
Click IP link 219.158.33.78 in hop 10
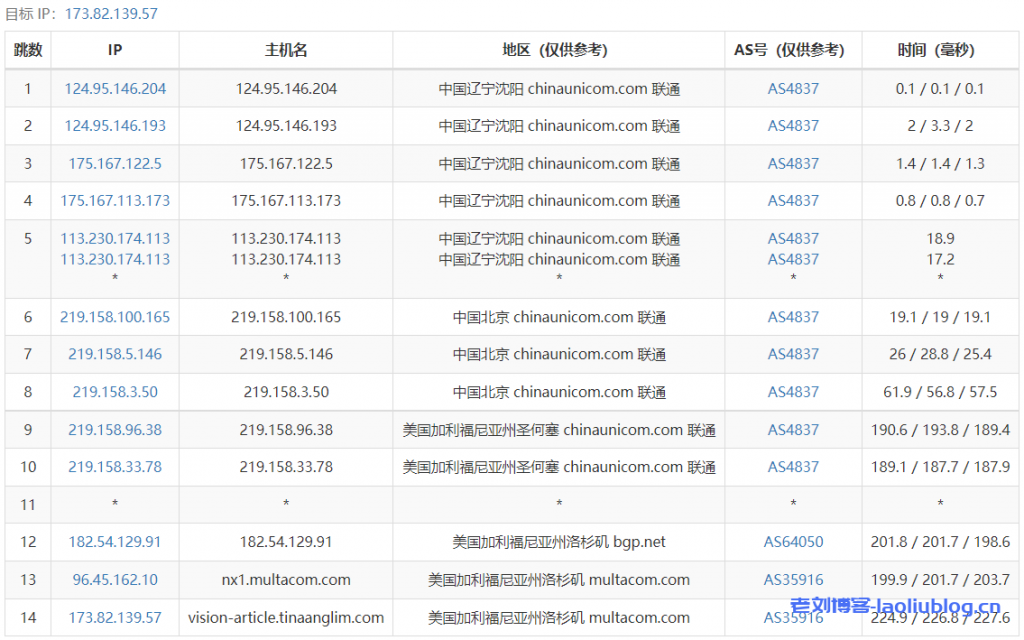click(x=114, y=466)
